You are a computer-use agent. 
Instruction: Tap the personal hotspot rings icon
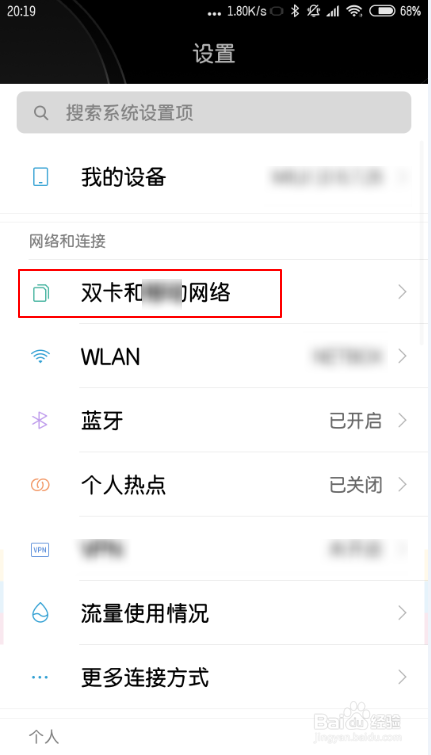(40, 484)
